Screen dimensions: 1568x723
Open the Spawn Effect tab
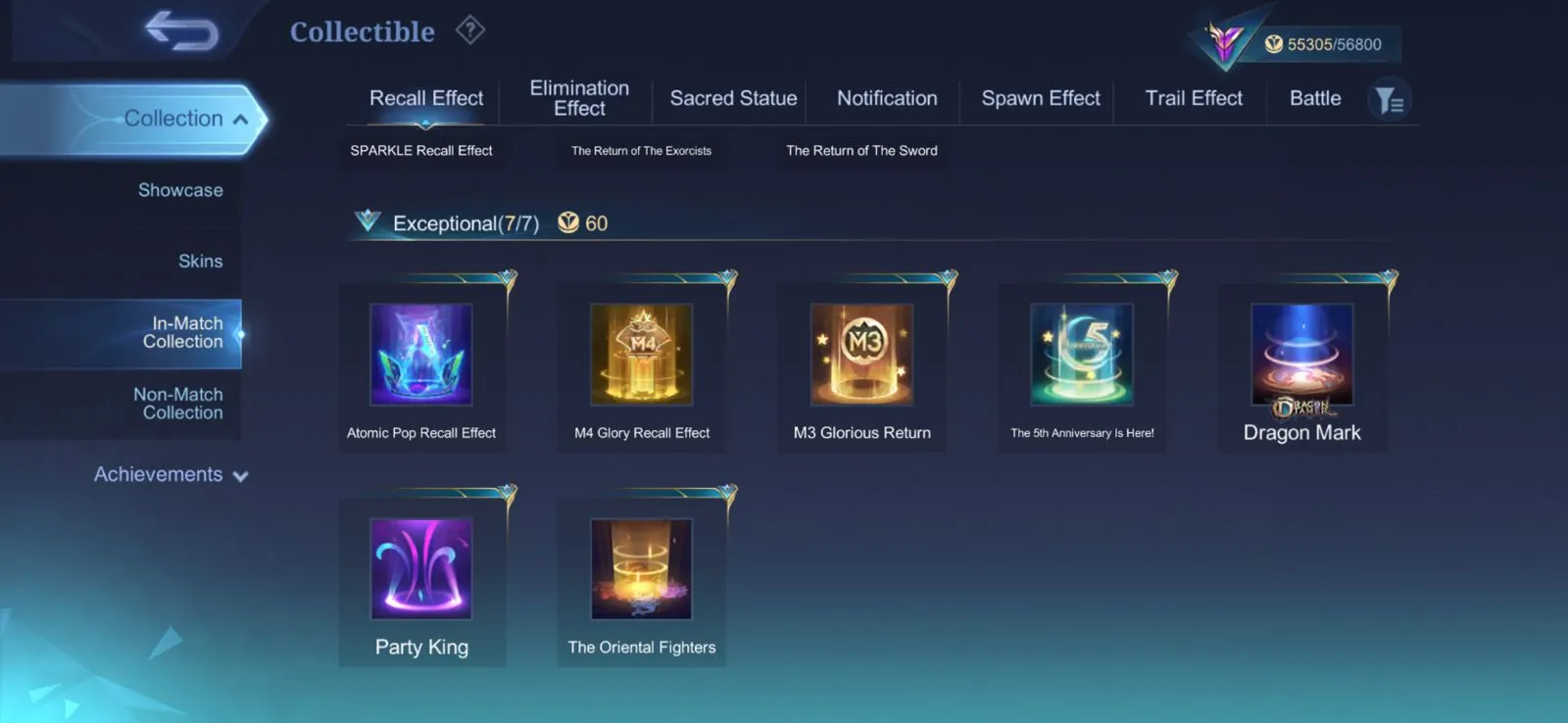[1041, 98]
